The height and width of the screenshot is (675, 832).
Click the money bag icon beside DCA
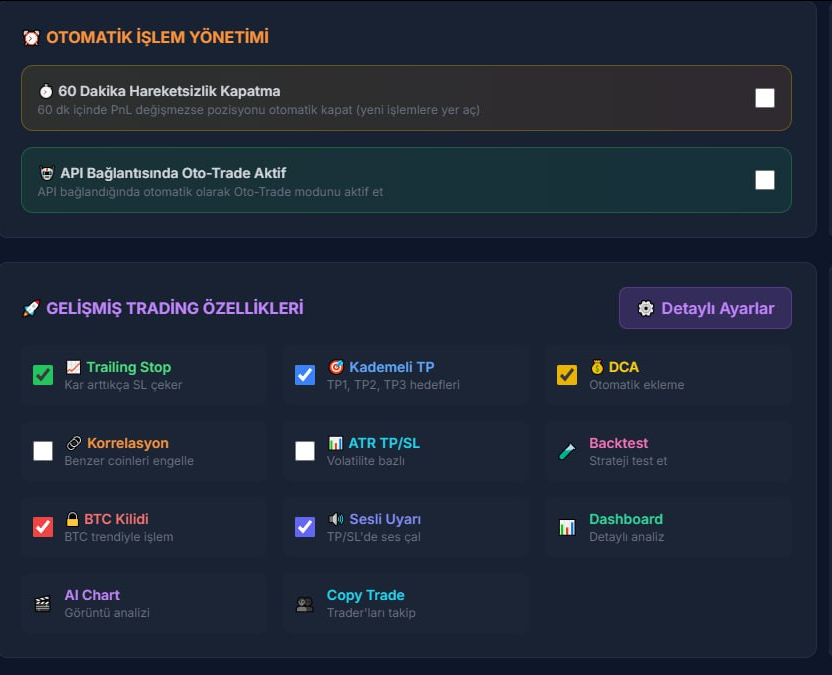point(597,367)
